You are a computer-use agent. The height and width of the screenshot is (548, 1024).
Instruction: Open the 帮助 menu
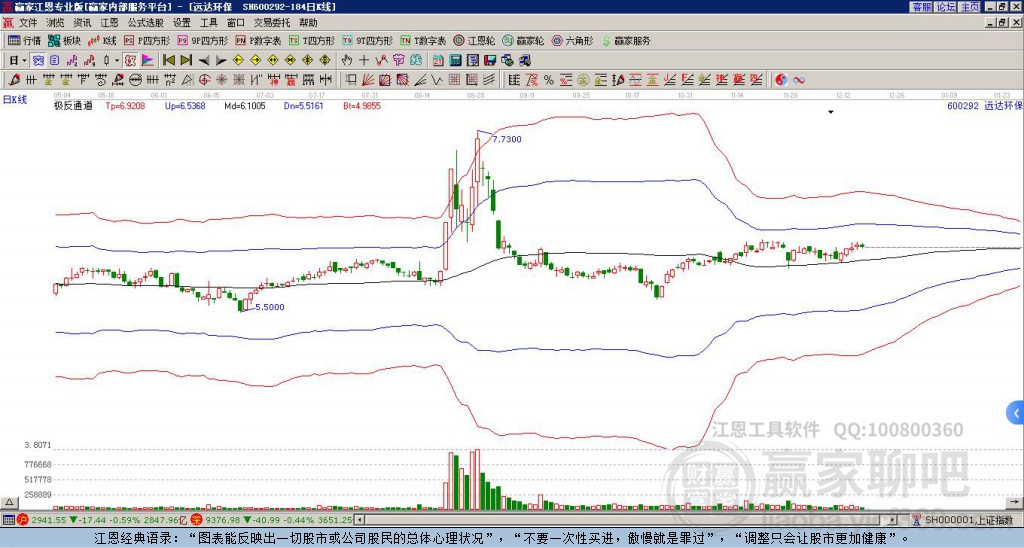pyautogui.click(x=308, y=23)
